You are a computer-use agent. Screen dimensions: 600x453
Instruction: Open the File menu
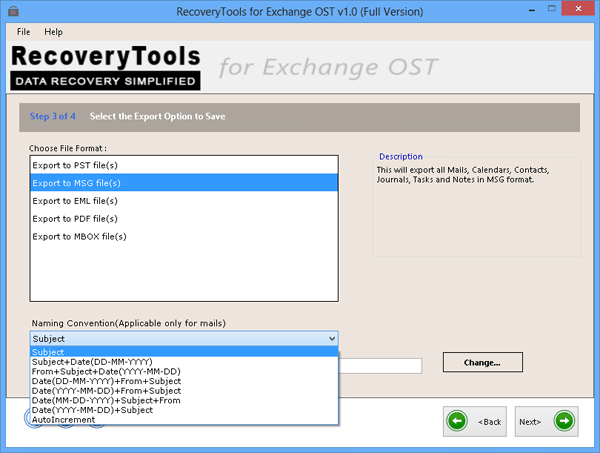point(23,32)
